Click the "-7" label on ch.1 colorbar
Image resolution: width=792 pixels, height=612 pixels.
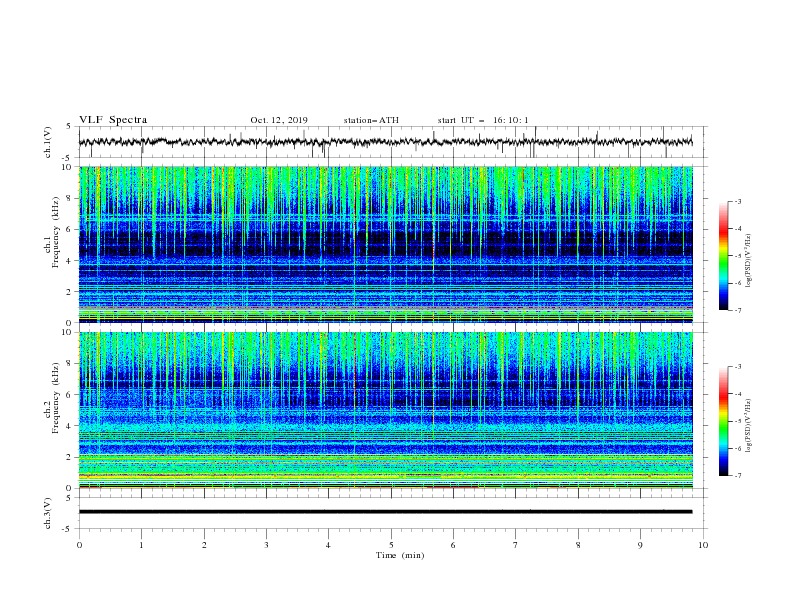[738, 310]
